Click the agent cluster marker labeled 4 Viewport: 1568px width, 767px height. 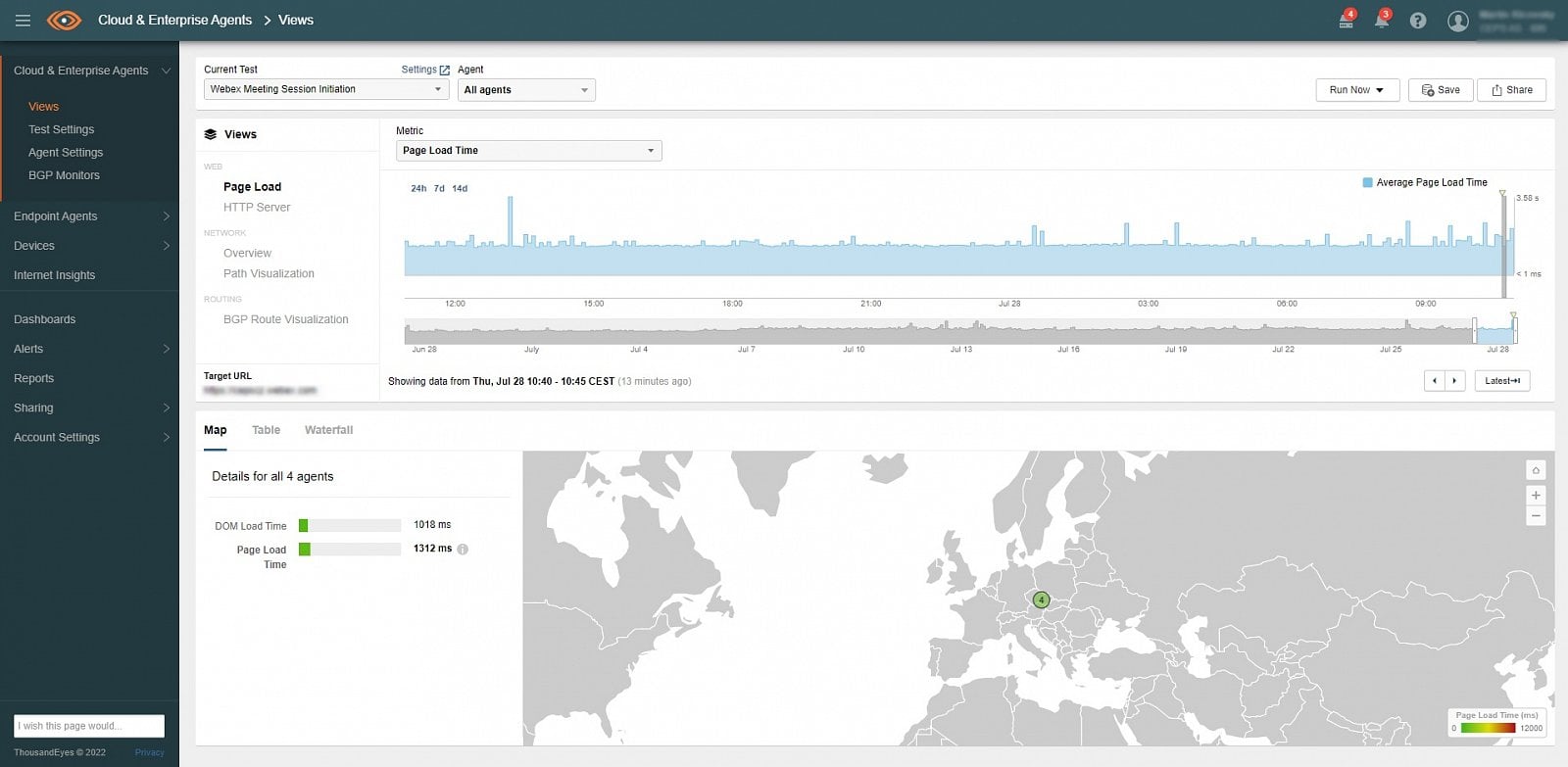pos(1041,599)
